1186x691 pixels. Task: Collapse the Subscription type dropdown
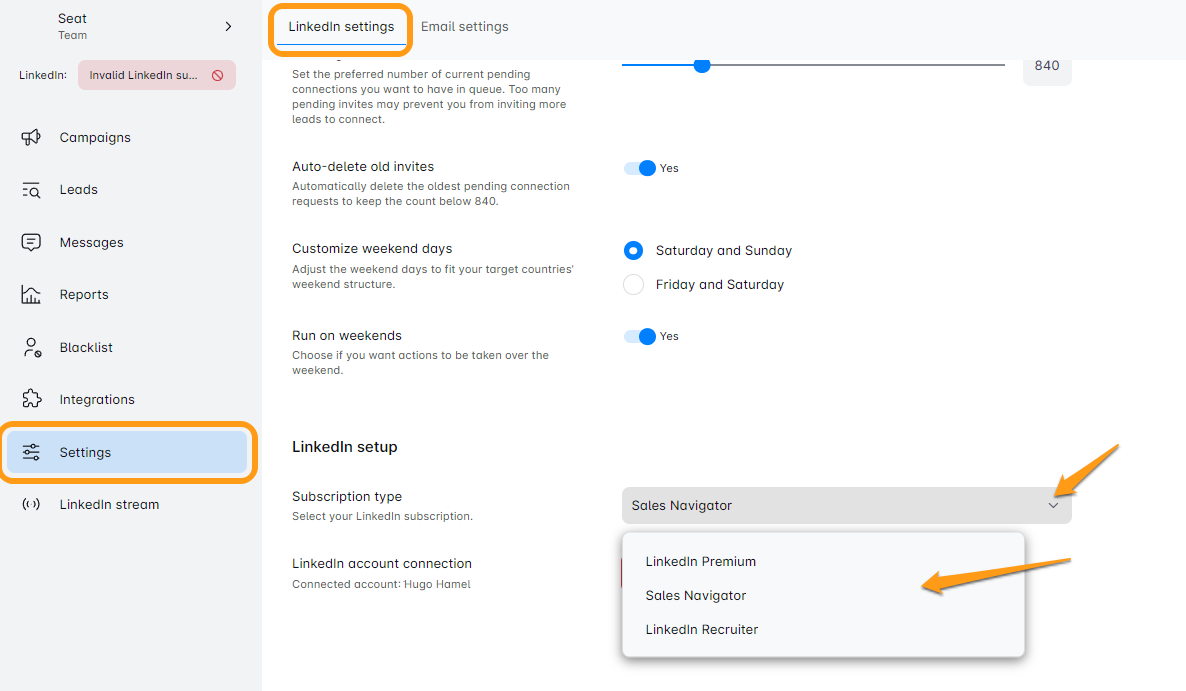pyautogui.click(x=1053, y=506)
